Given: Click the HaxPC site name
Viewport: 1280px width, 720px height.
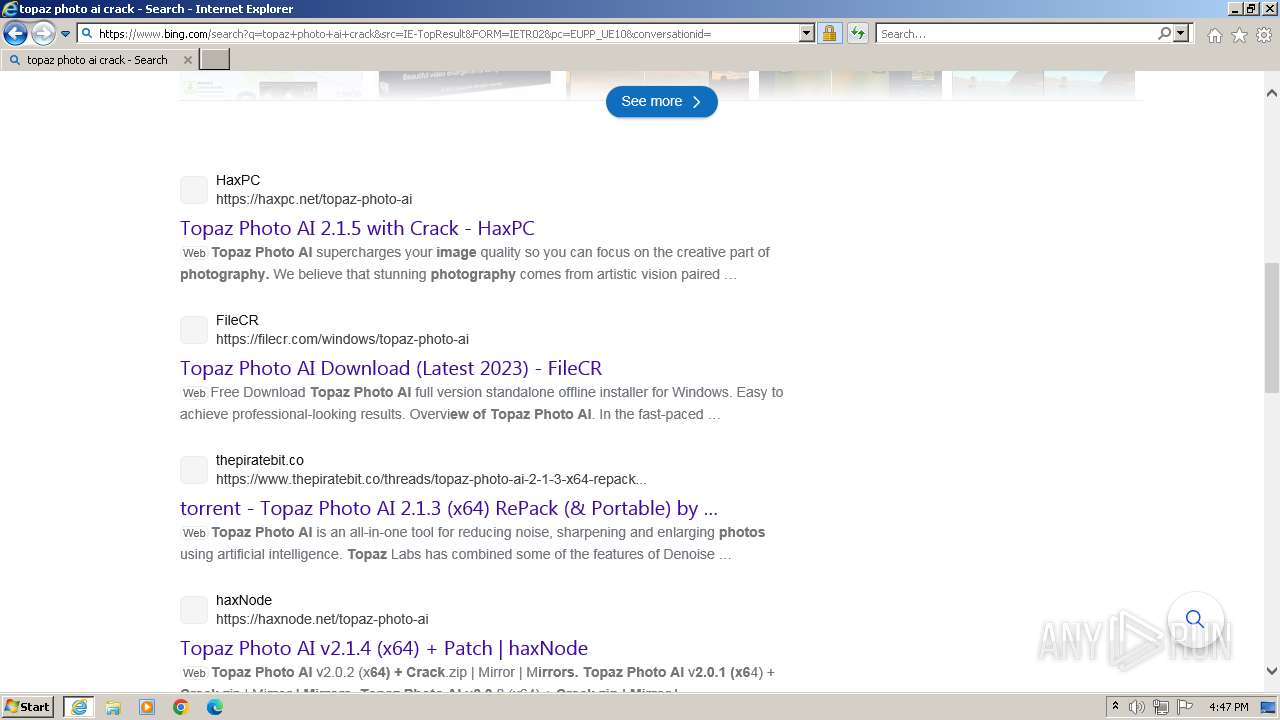Looking at the screenshot, I should click(238, 180).
